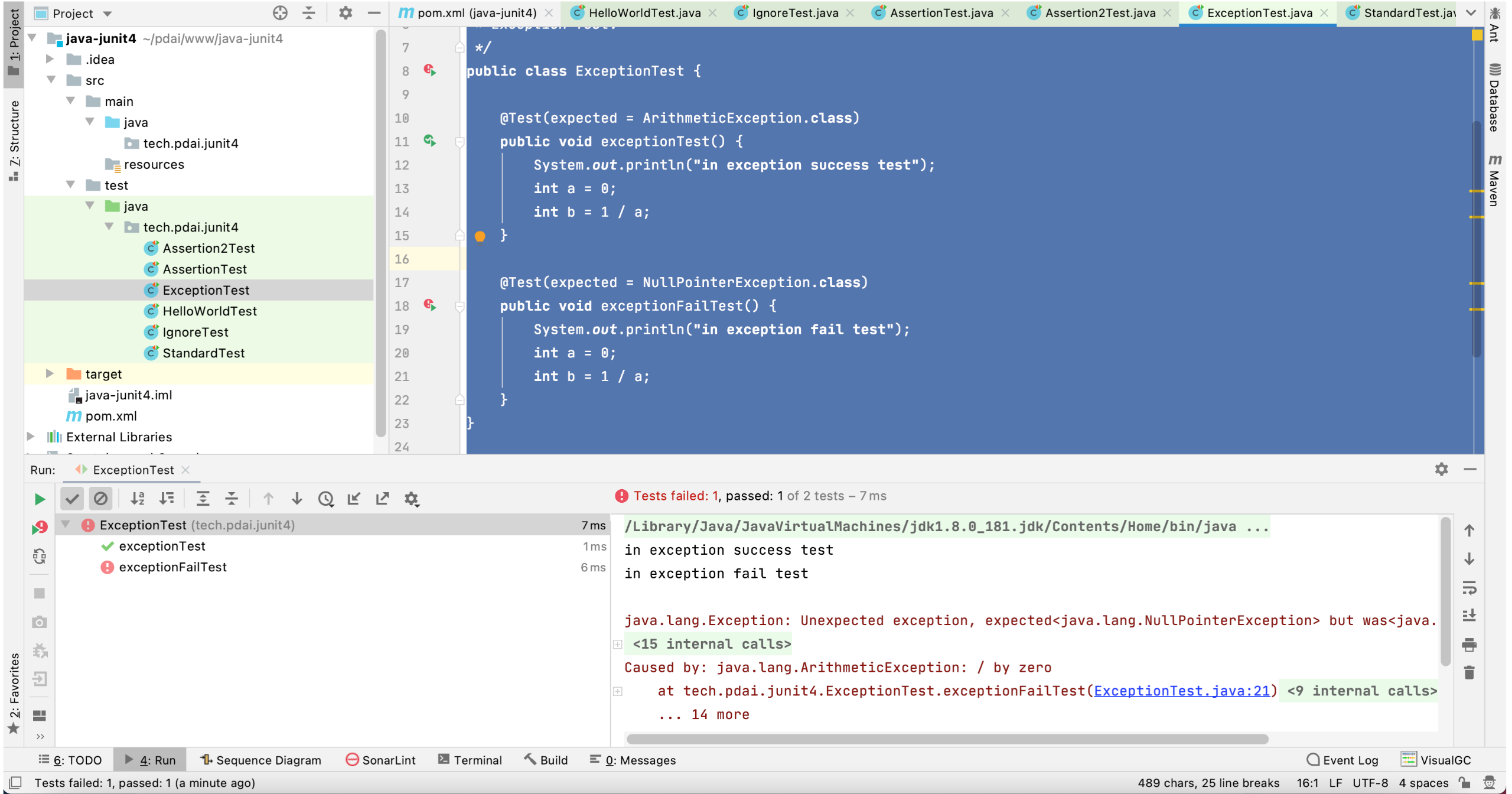Open Event Log panel
Screen dimensions: 1512x794
pyautogui.click(x=1342, y=760)
